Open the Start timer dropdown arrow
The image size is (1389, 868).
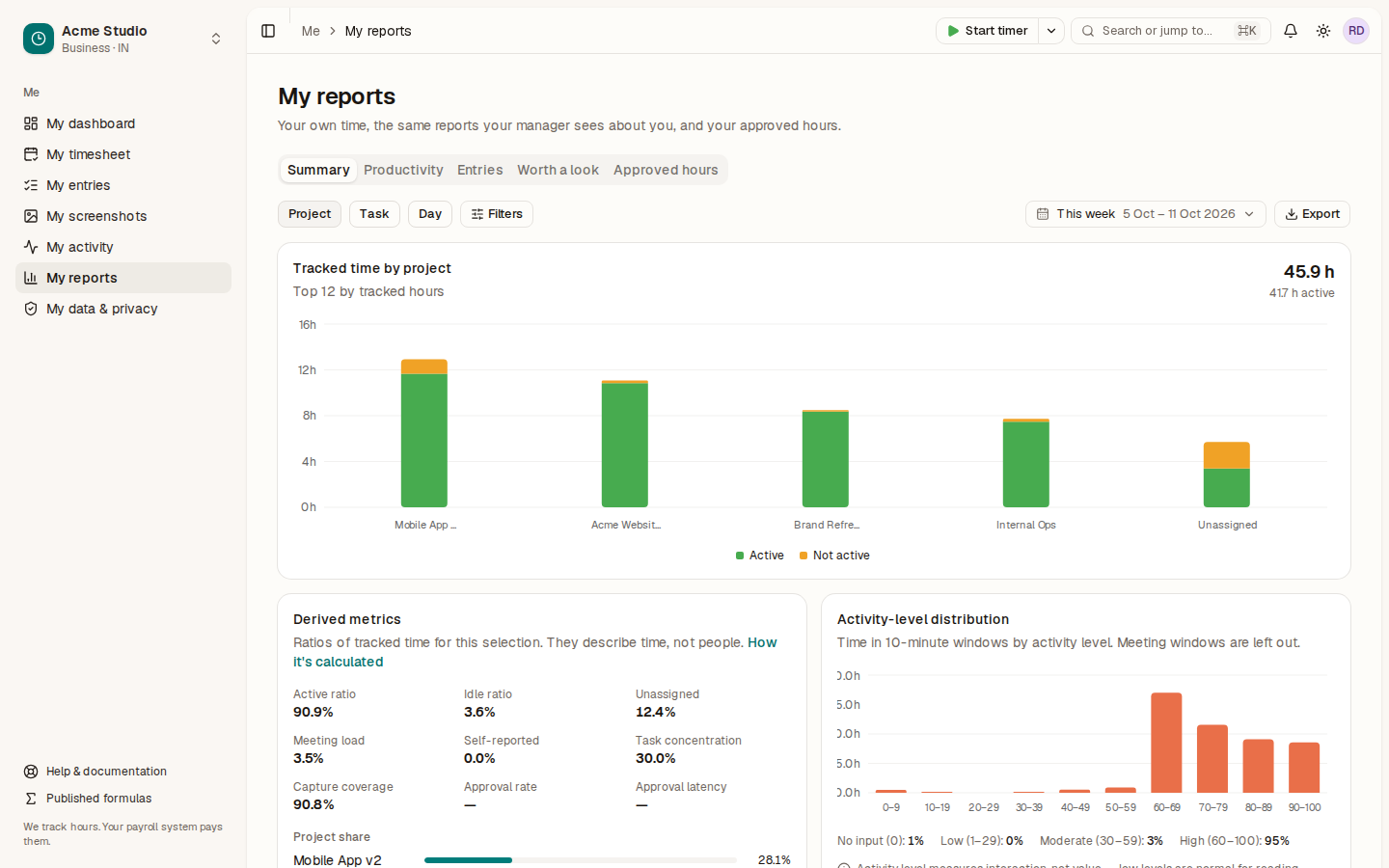(x=1051, y=31)
